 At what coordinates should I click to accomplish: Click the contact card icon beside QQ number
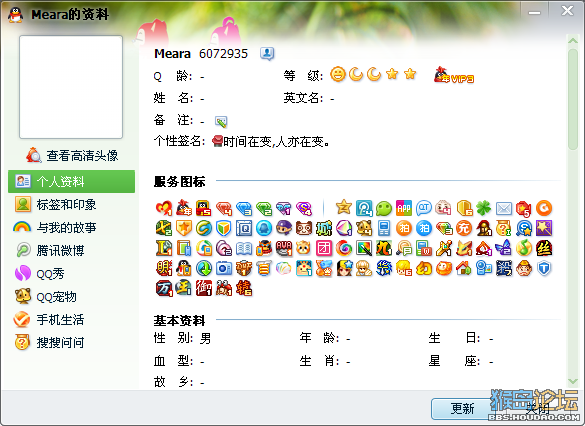pyautogui.click(x=267, y=54)
